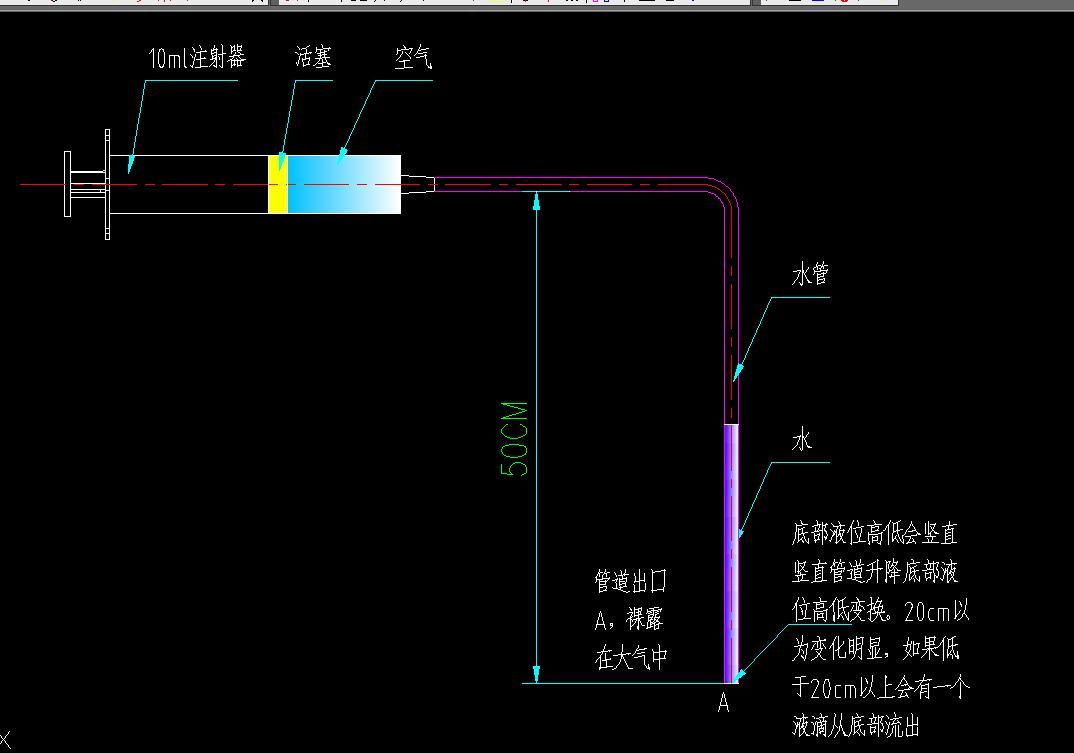Select the 水 text label

point(802,440)
